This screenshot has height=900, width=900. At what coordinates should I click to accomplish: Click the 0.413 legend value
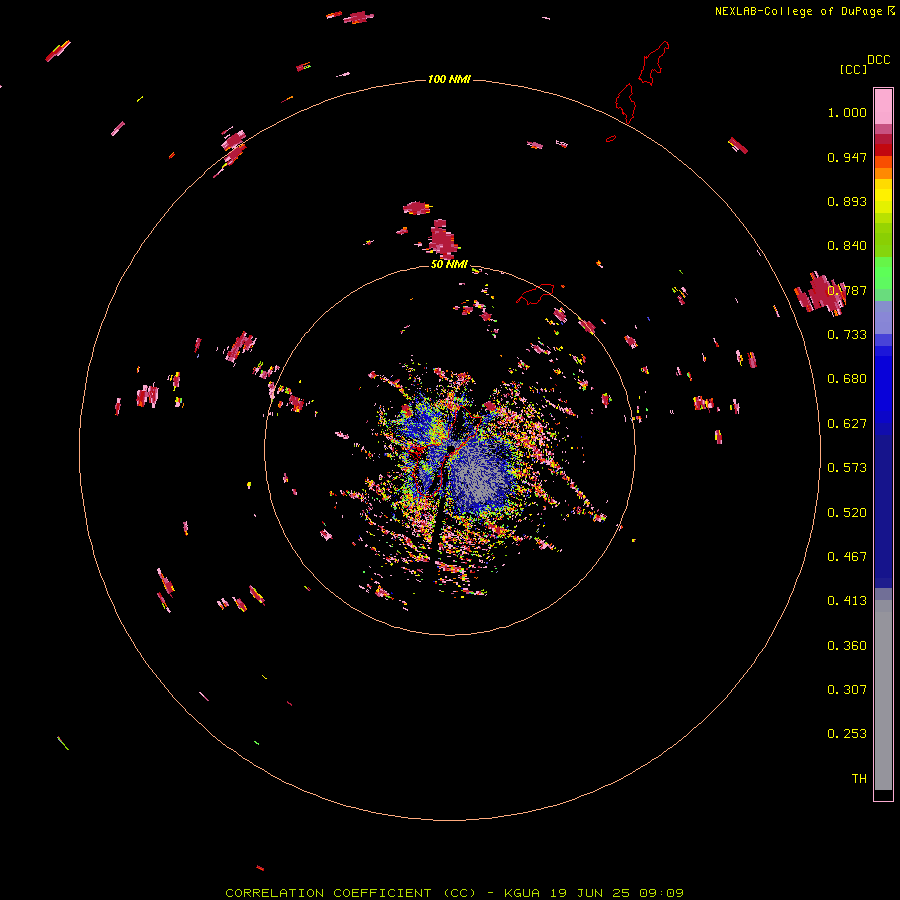[847, 601]
